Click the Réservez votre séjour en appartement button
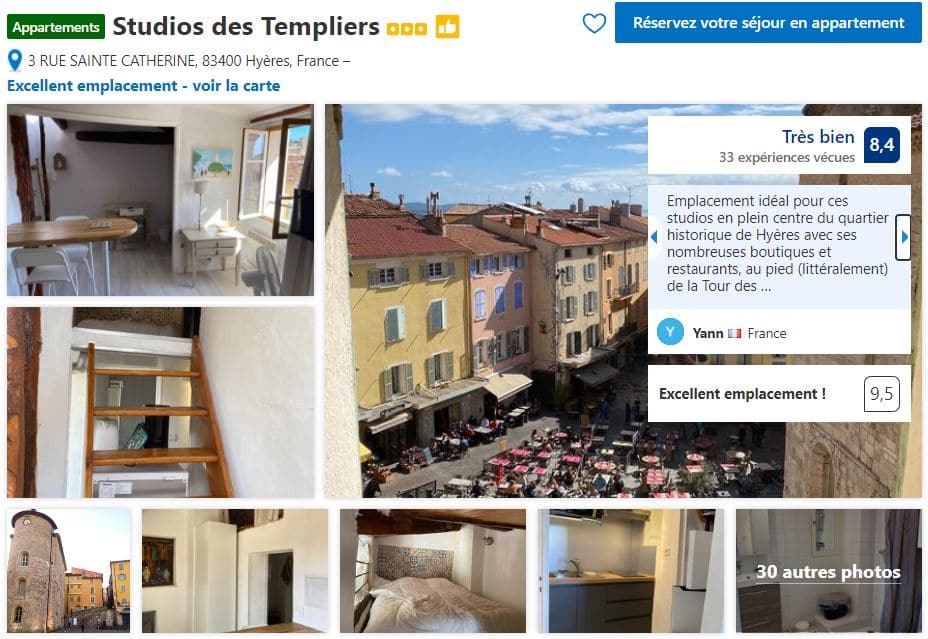The width and height of the screenshot is (928, 639). (x=768, y=22)
